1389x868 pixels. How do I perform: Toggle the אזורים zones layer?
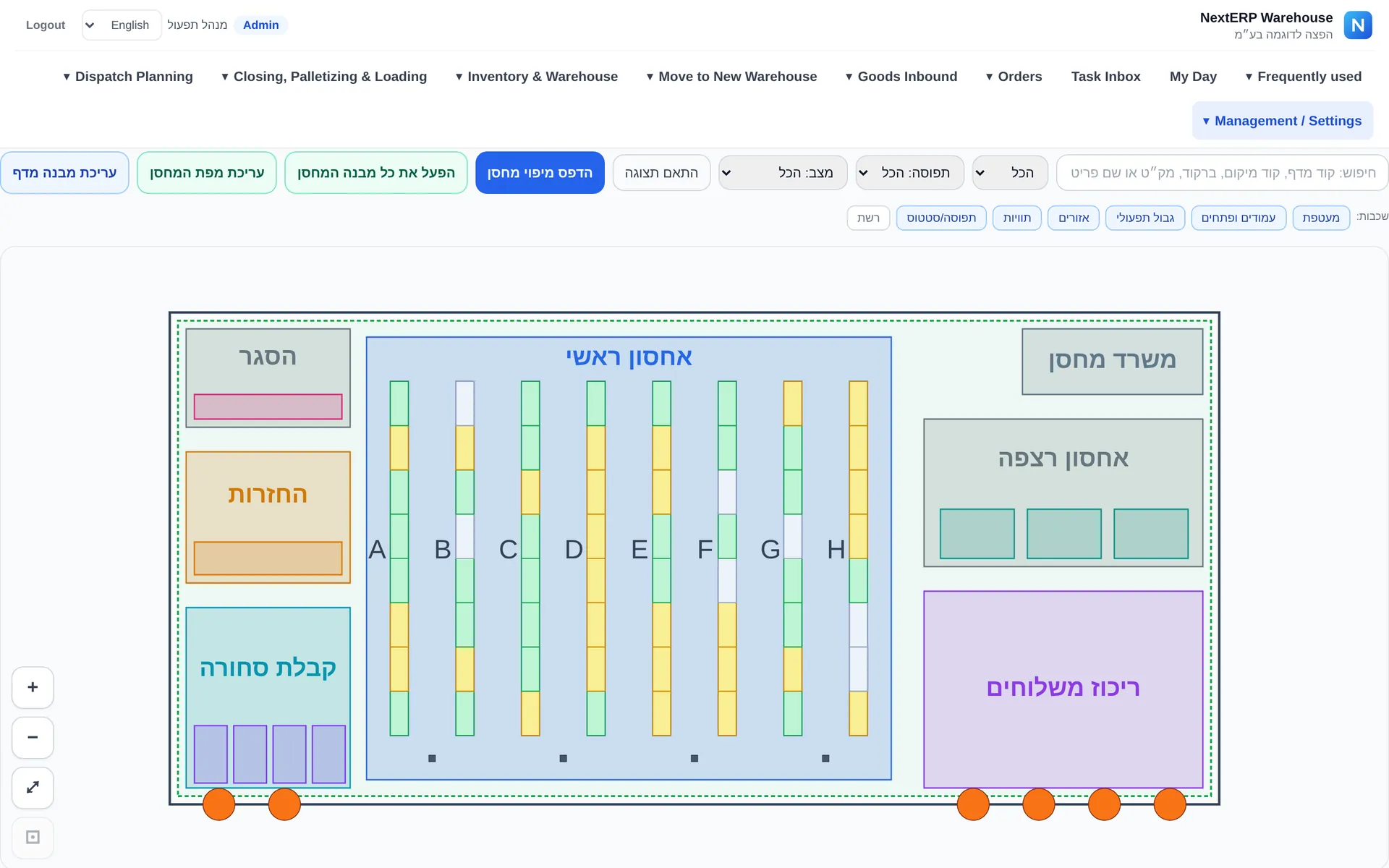[x=1074, y=218]
